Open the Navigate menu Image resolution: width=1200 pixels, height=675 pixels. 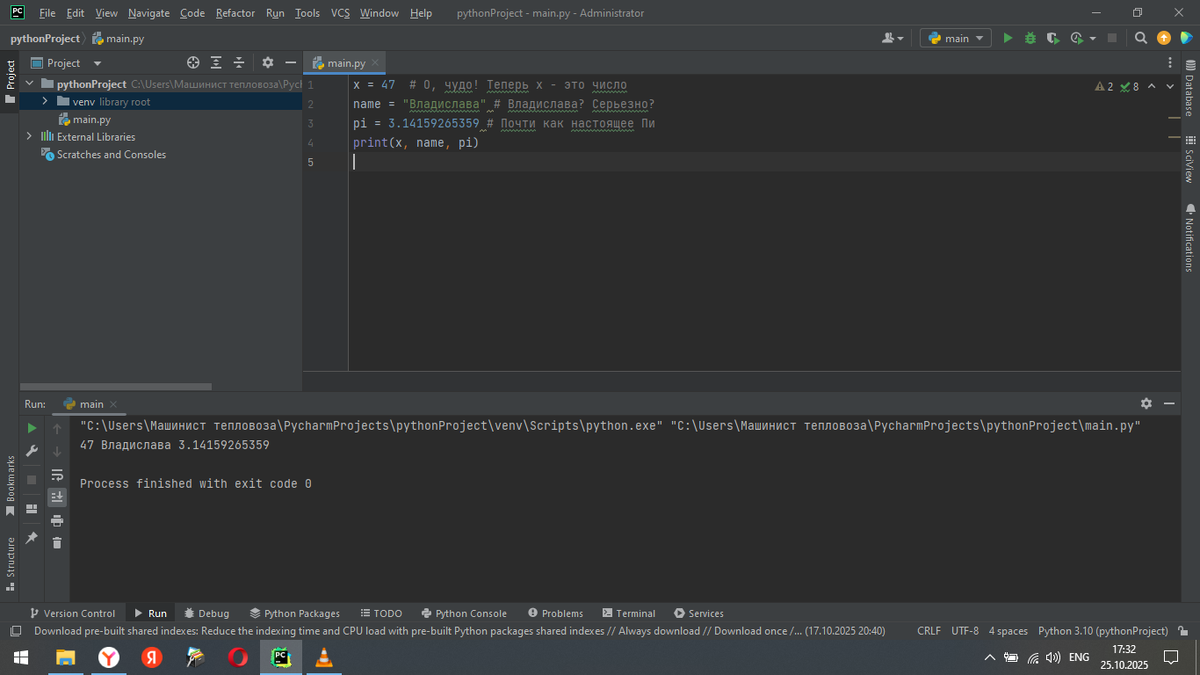[149, 13]
